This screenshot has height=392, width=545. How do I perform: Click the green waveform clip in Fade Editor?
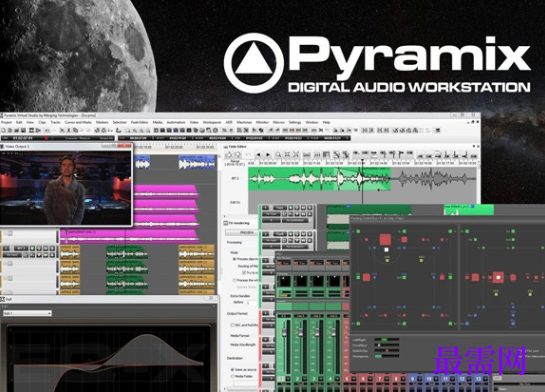coord(319,179)
